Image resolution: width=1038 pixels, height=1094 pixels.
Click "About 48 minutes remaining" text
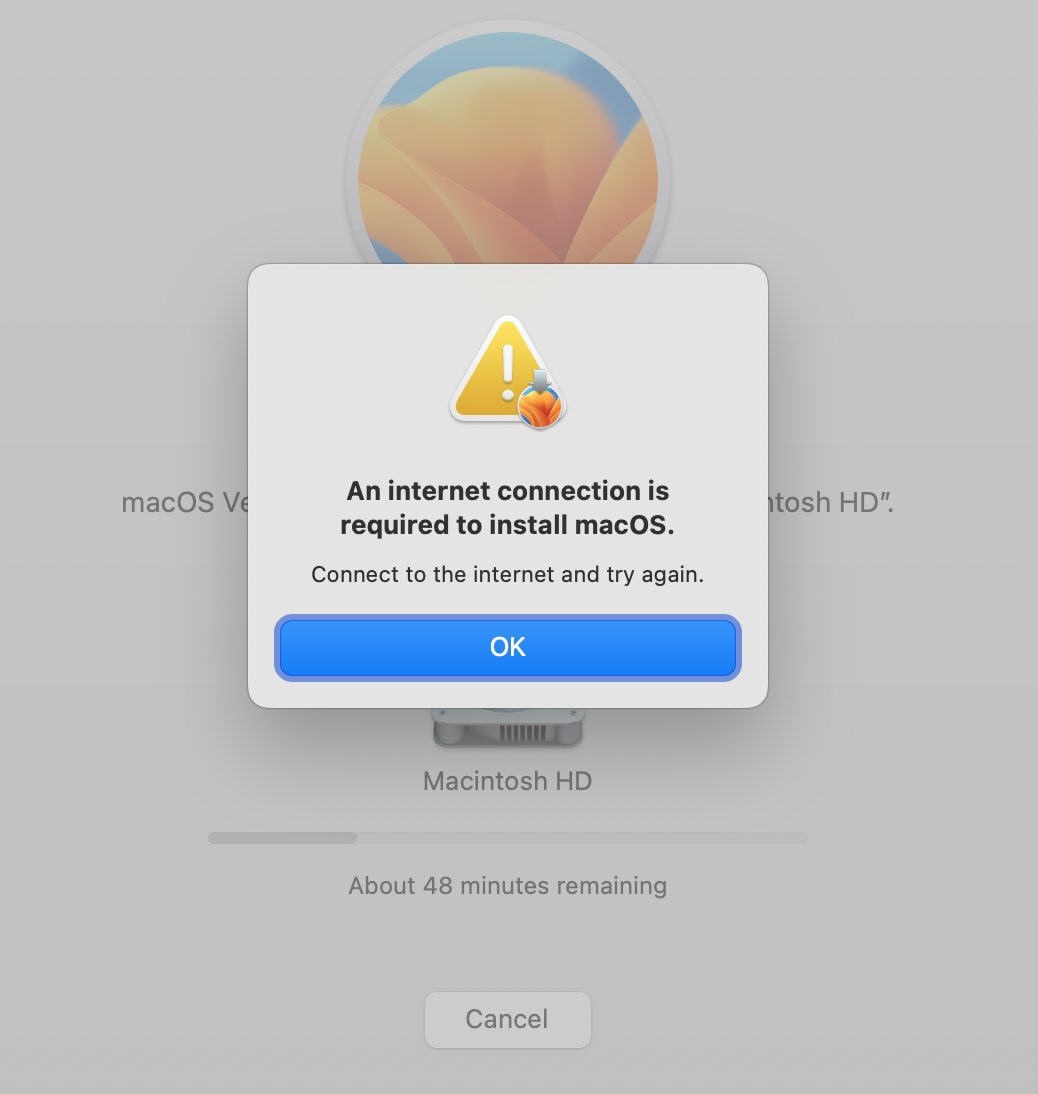(x=508, y=885)
